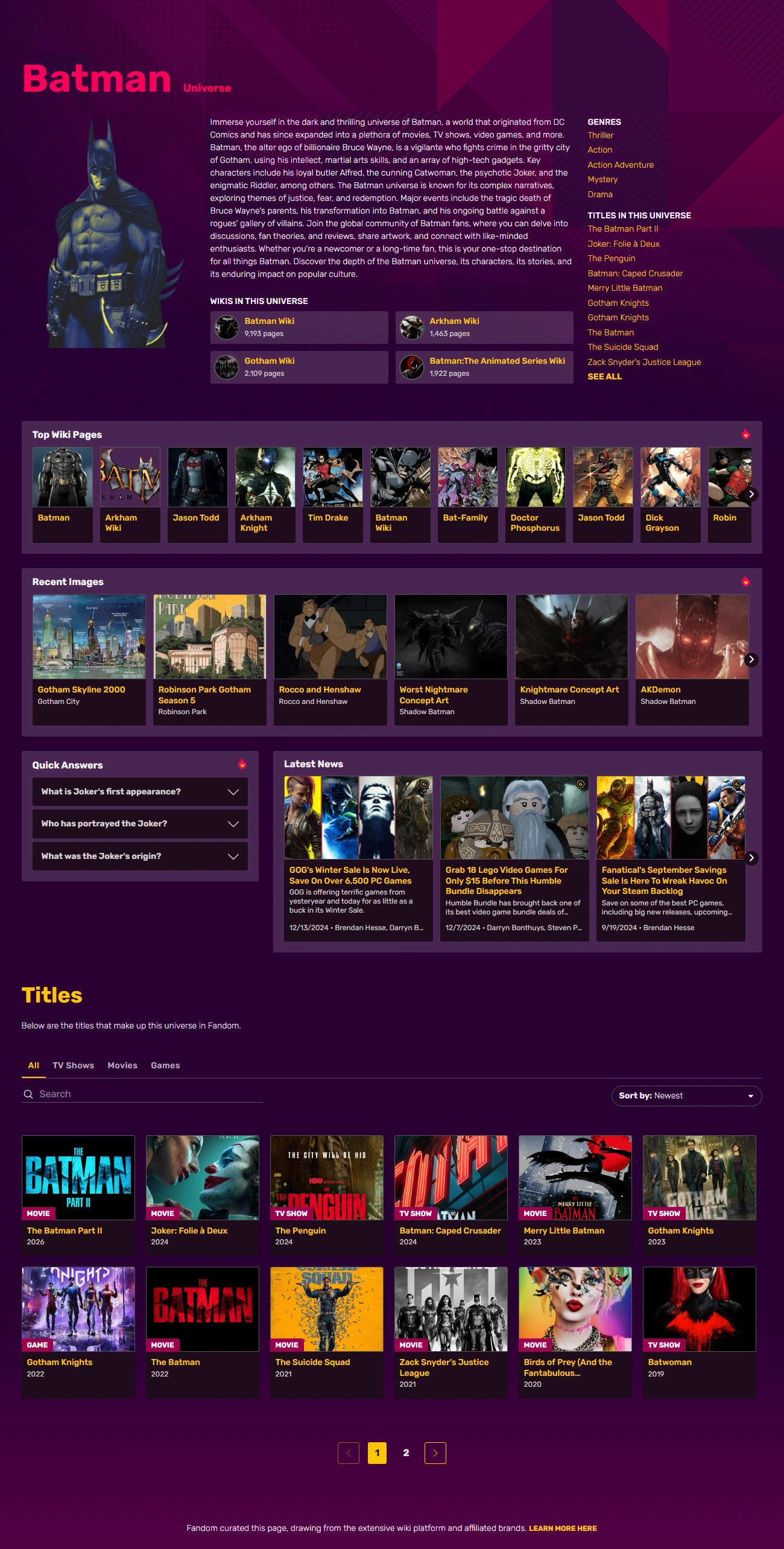View Robinson Park Gotham Season 5 image

tap(210, 637)
